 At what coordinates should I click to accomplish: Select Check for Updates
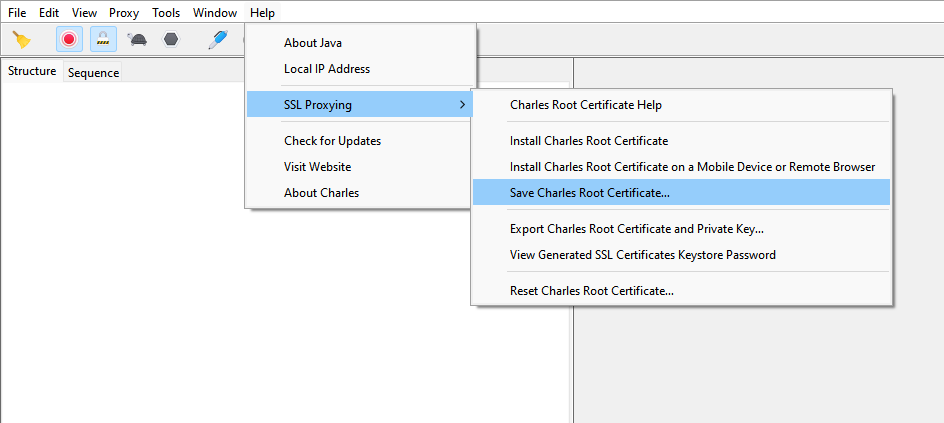[x=360, y=141]
